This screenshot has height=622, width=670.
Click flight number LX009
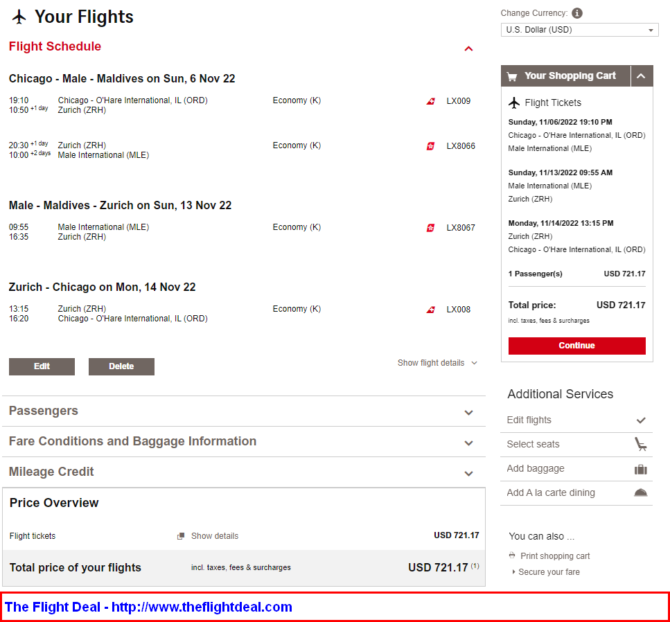[x=458, y=101]
